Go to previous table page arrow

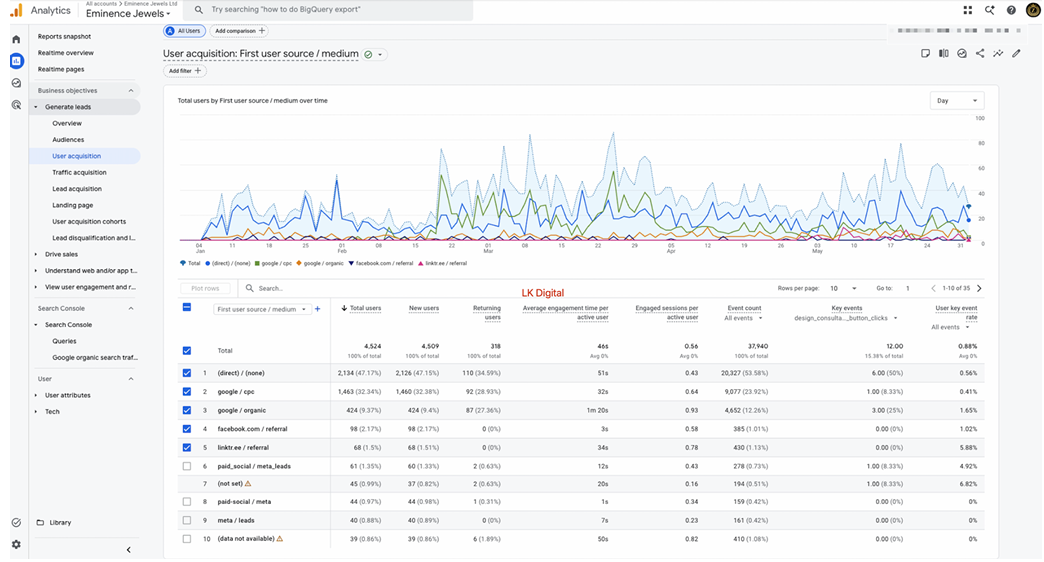pyautogui.click(x=933, y=288)
